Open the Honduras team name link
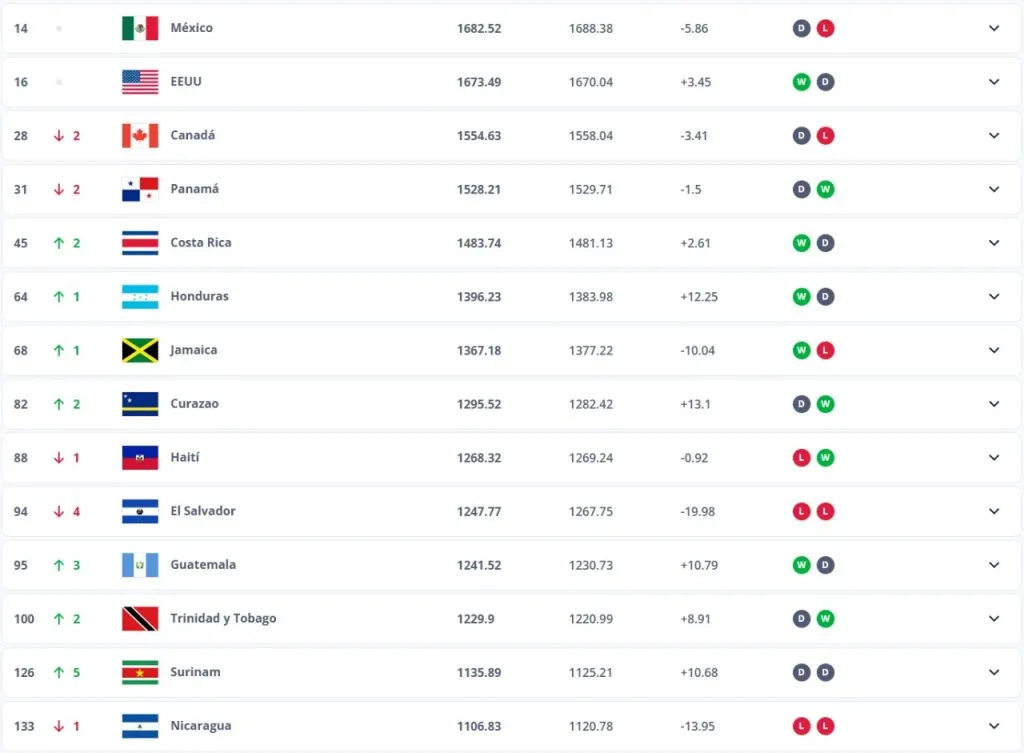The height and width of the screenshot is (753, 1024). pos(199,296)
